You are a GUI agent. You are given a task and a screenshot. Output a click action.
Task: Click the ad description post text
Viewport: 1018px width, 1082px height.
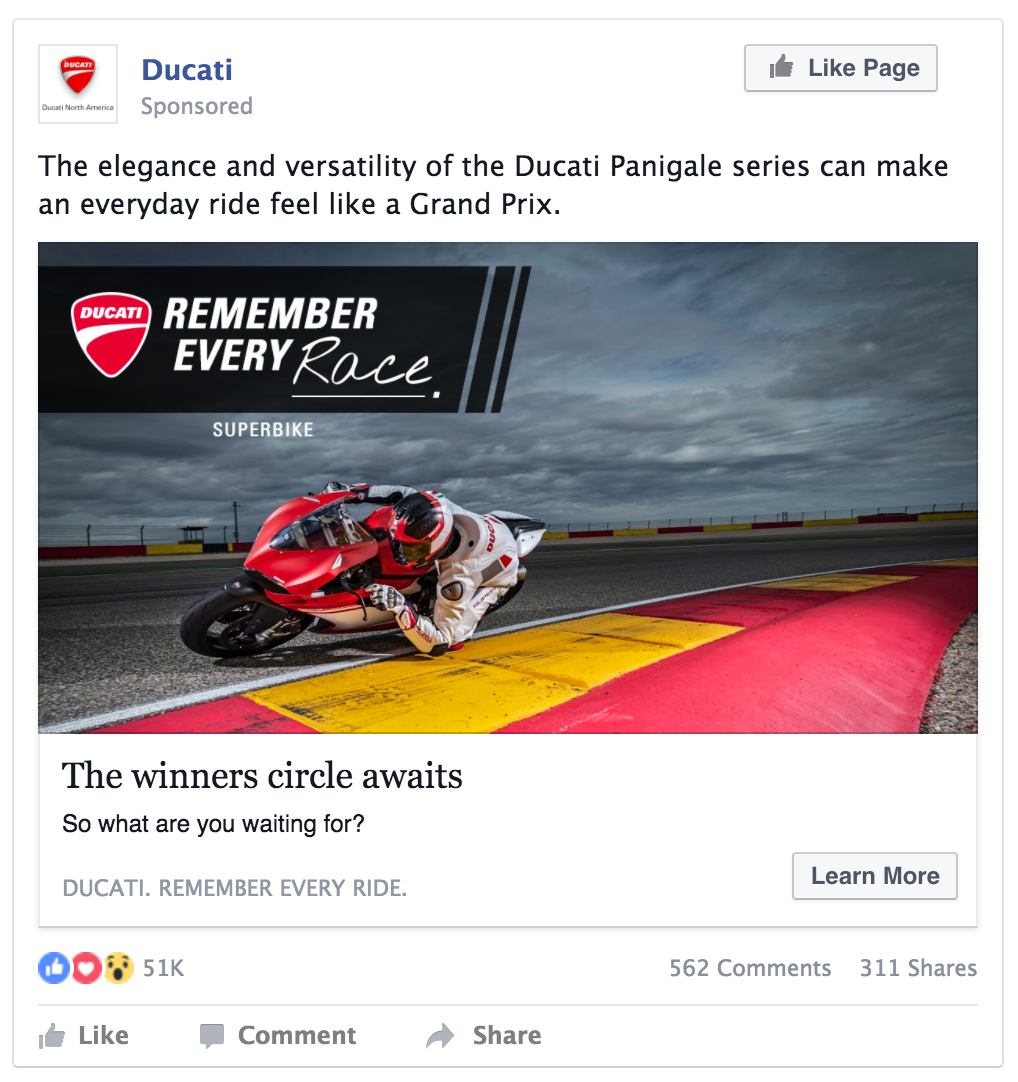click(493, 185)
